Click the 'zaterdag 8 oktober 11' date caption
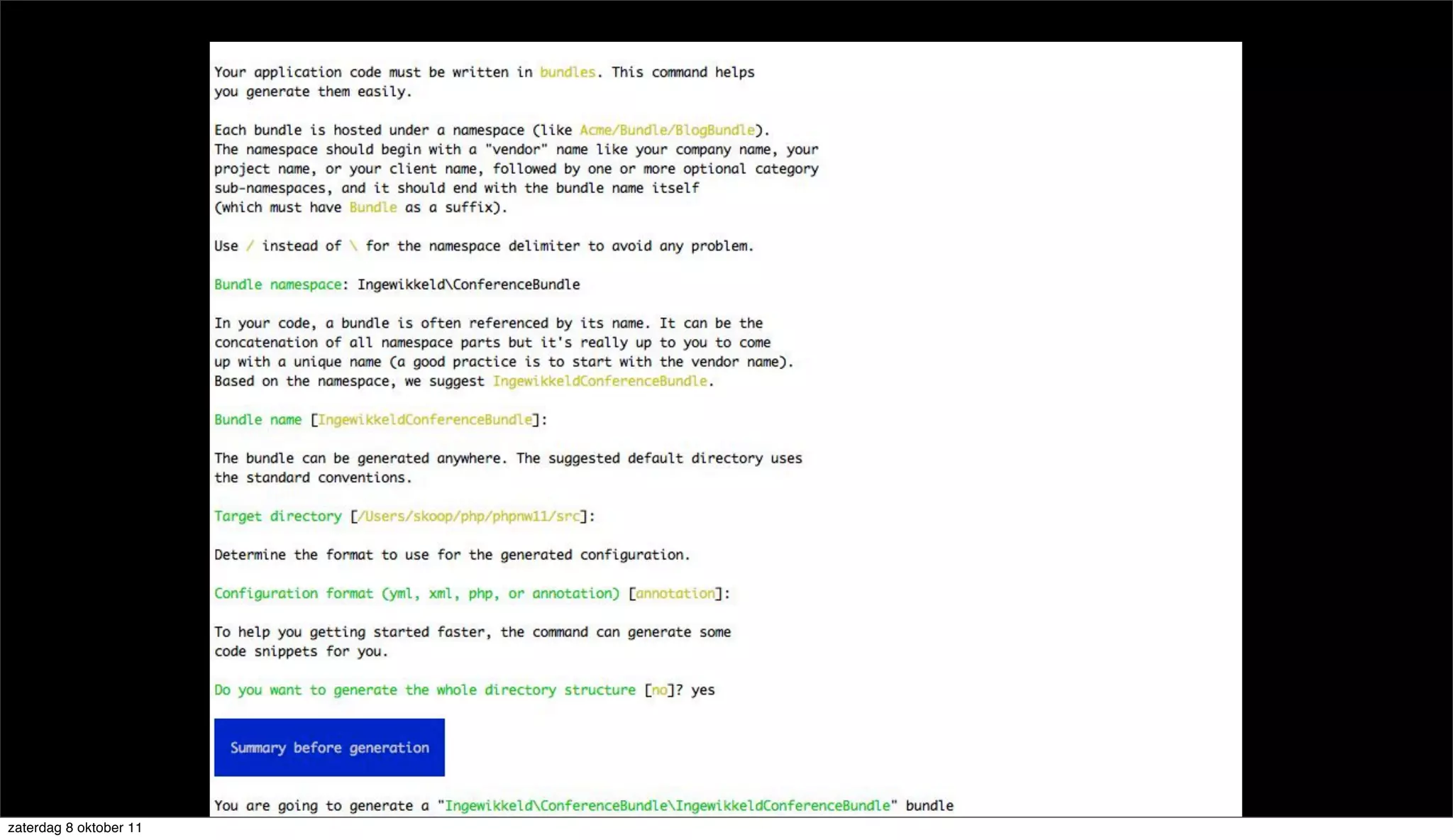The image size is (1453, 840). tap(74, 828)
